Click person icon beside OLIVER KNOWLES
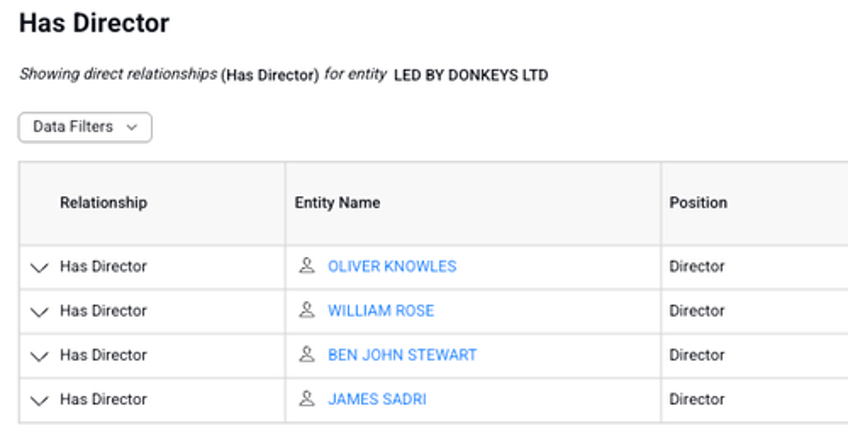The image size is (848, 435). (x=307, y=266)
